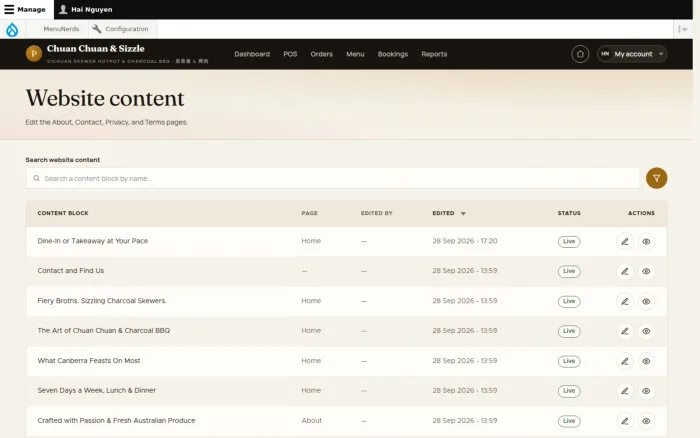The height and width of the screenshot is (438, 700).
Task: Sort by Edited By column header
Action: (x=376, y=213)
